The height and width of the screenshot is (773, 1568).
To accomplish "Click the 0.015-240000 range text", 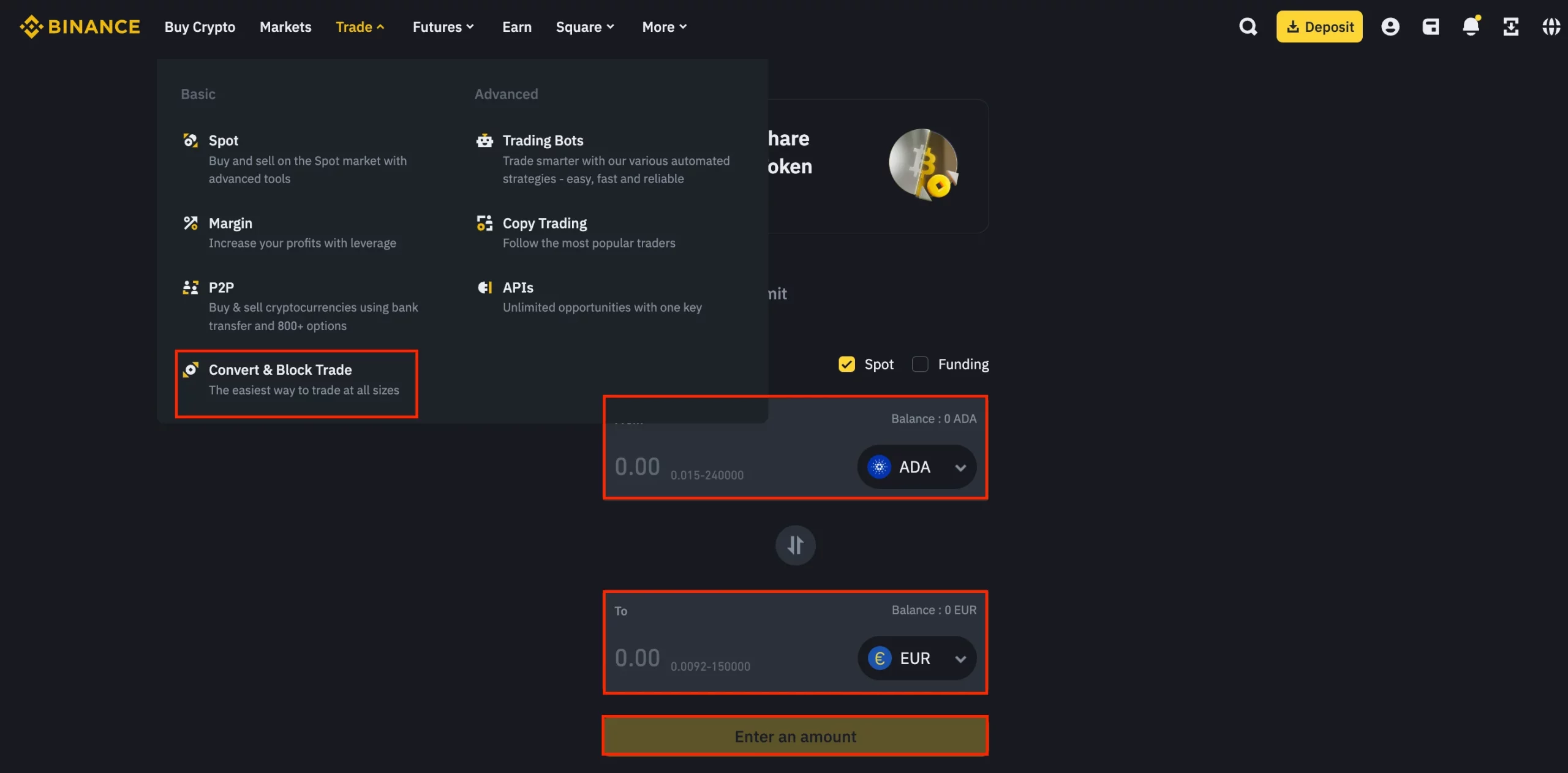I will (x=707, y=475).
